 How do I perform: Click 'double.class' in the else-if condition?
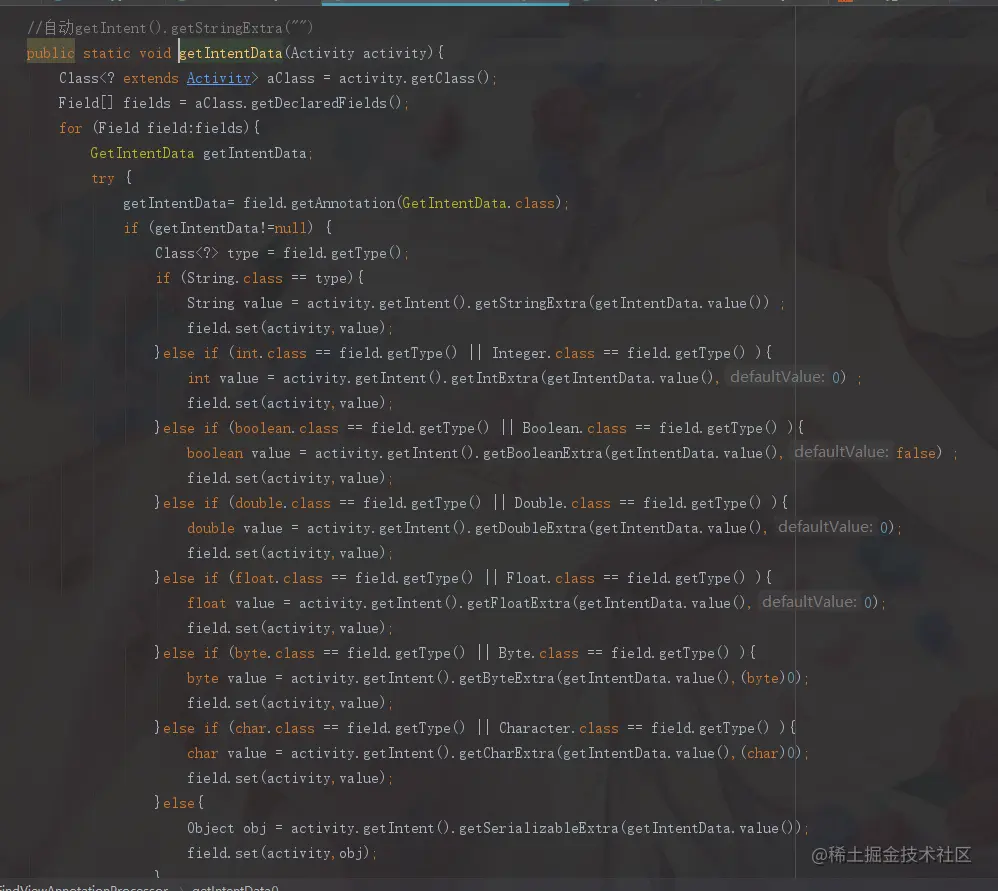pyautogui.click(x=283, y=503)
